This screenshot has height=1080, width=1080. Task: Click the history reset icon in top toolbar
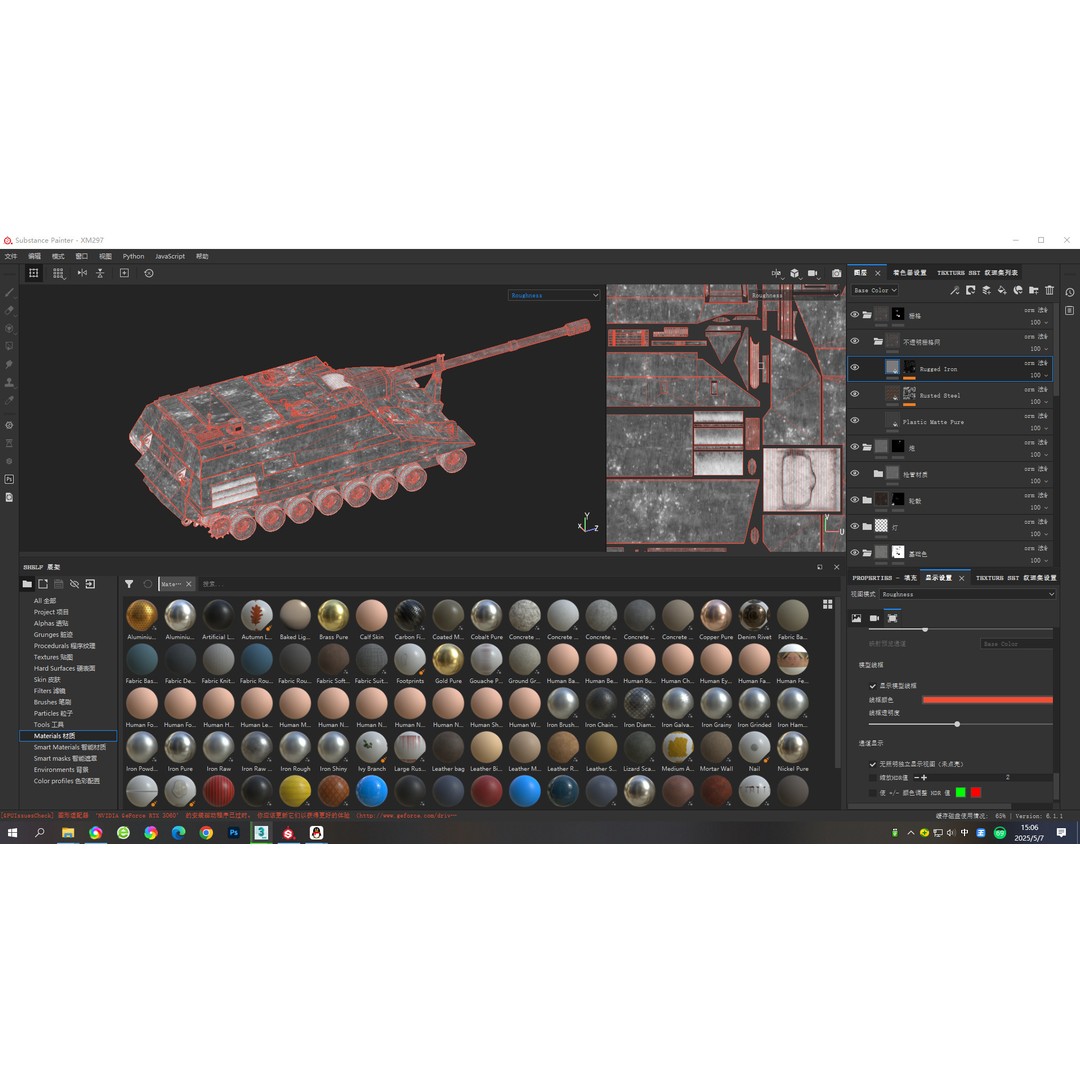149,273
